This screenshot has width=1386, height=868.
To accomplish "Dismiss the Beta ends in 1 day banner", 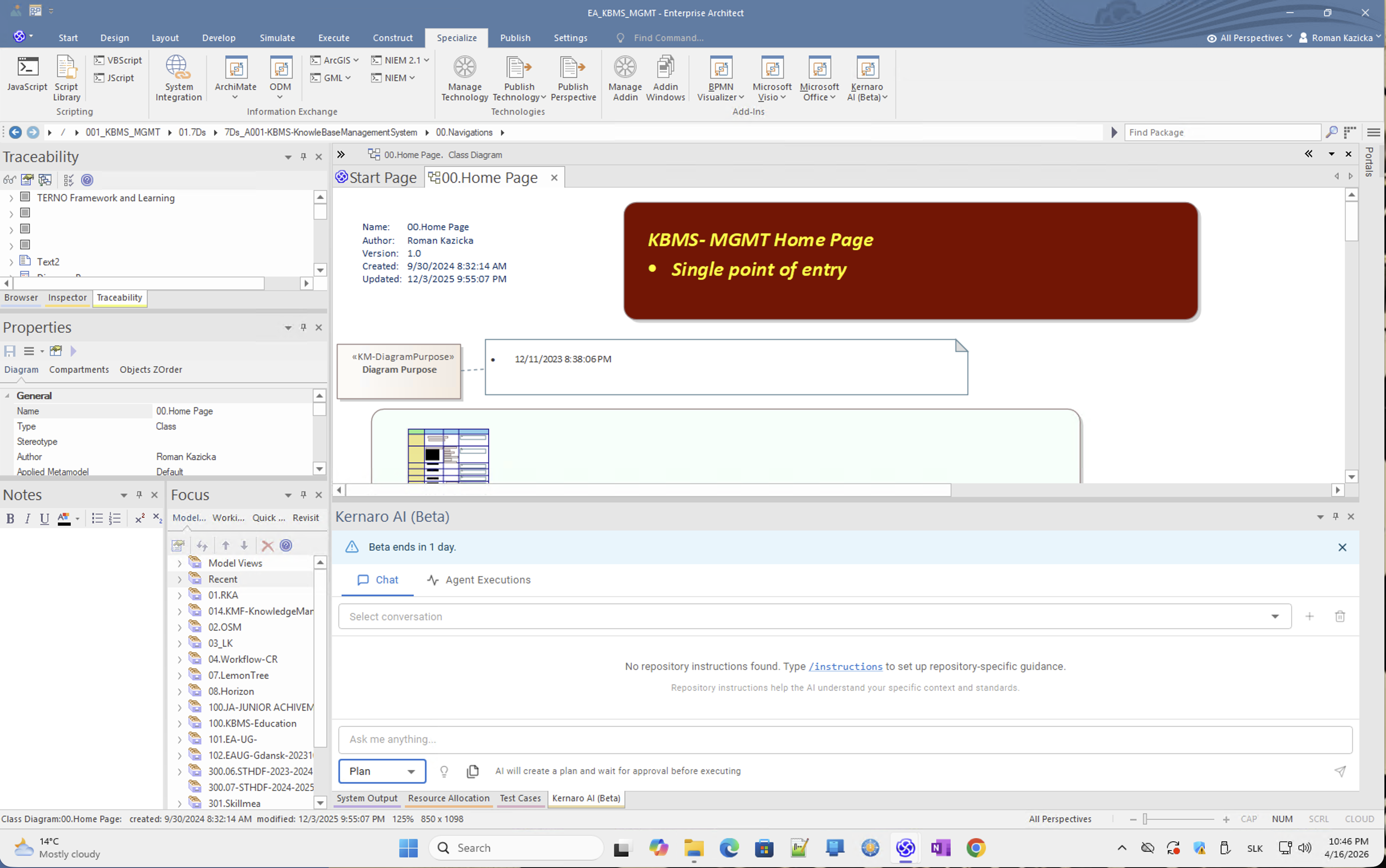I will 1342,547.
